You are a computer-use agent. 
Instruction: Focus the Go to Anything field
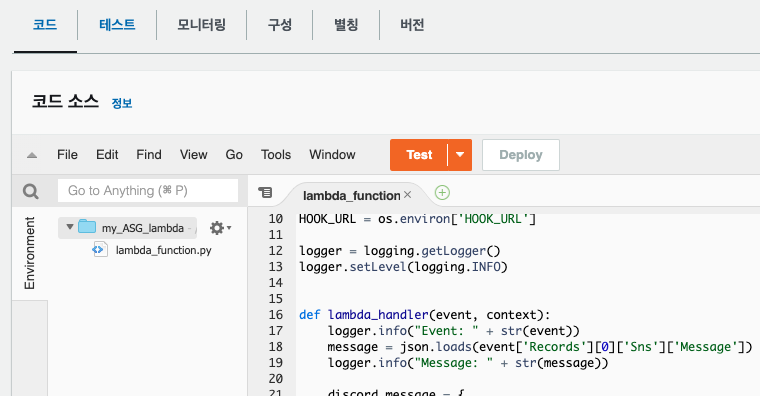coord(148,190)
